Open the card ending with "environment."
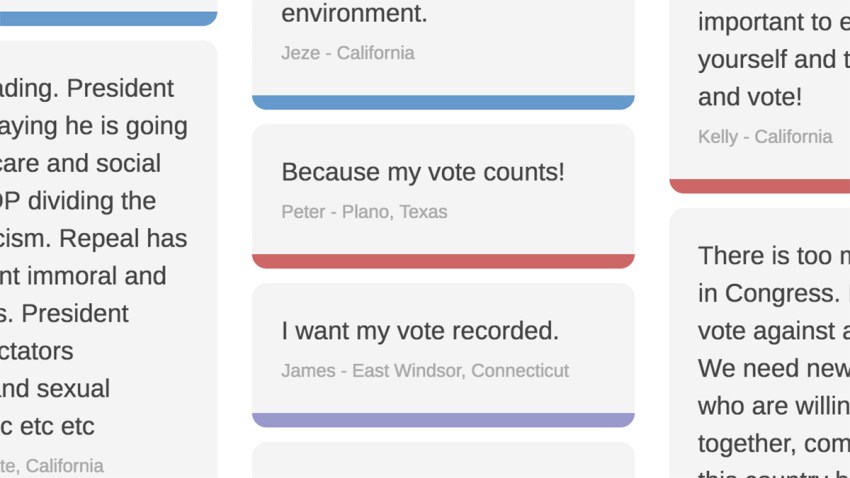This screenshot has width=850, height=478. click(x=443, y=48)
